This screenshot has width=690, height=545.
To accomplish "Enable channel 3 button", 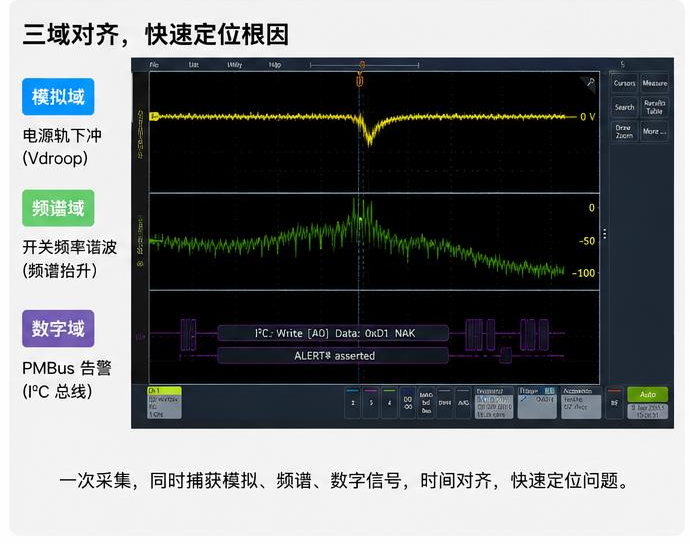I will point(371,403).
